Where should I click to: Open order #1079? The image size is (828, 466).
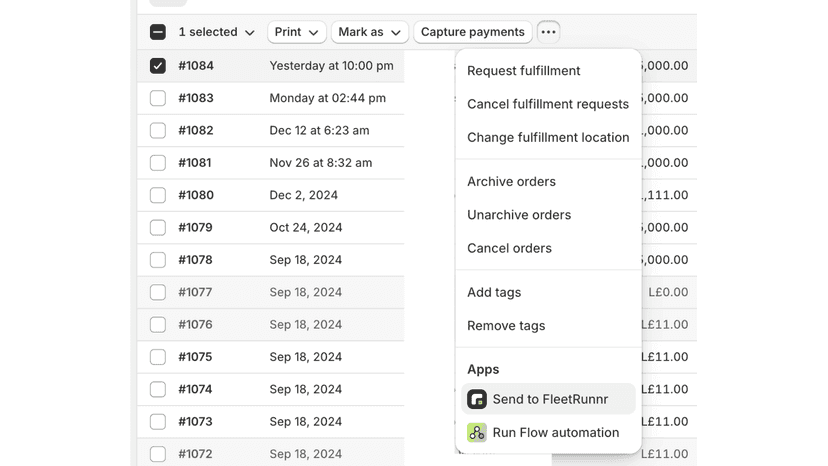(x=195, y=228)
